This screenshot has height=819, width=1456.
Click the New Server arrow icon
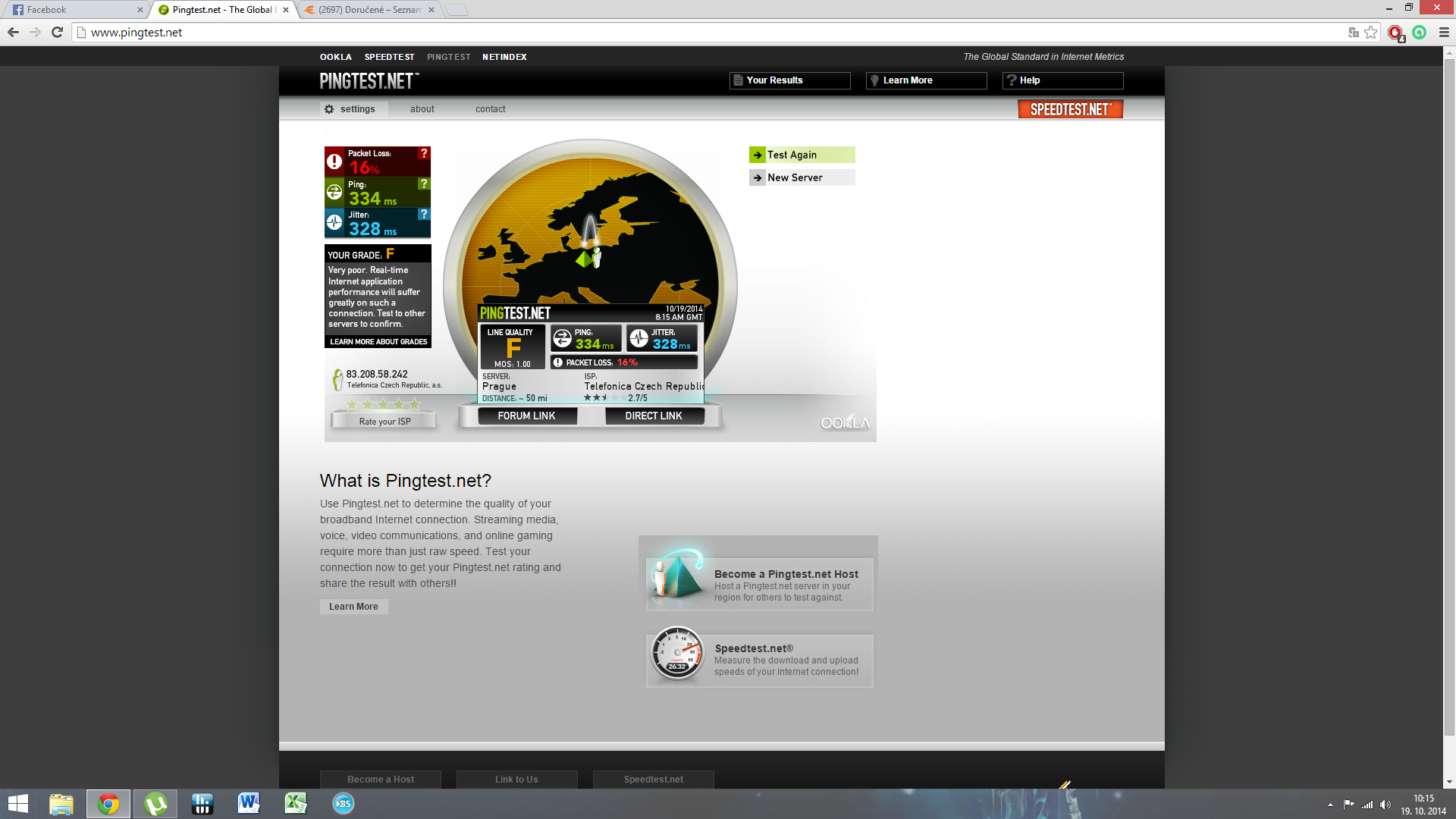click(x=758, y=177)
